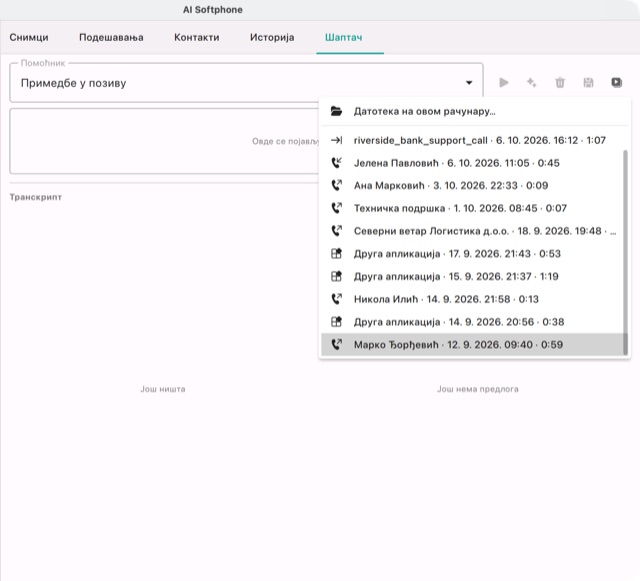
Task: Click the trash delete icon
Action: coord(560,83)
